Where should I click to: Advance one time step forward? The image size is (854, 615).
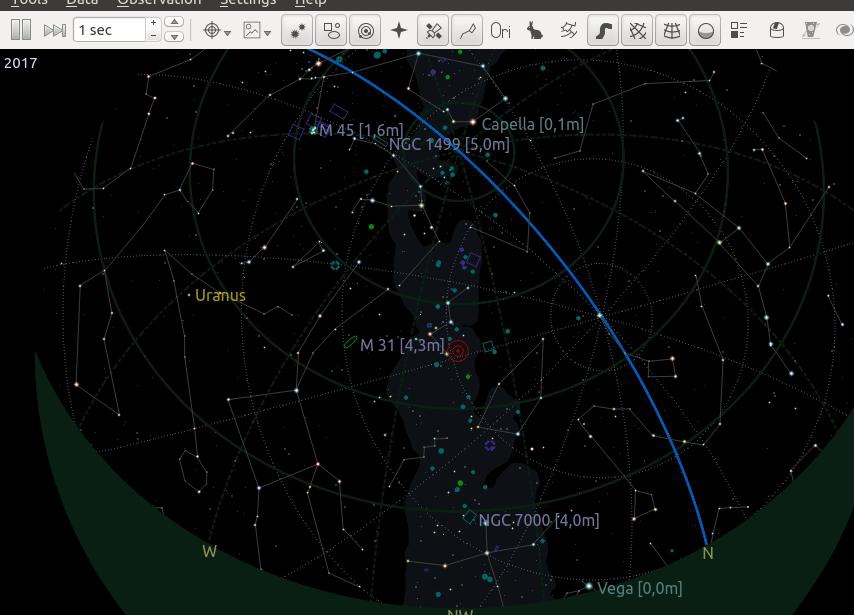click(x=54, y=30)
